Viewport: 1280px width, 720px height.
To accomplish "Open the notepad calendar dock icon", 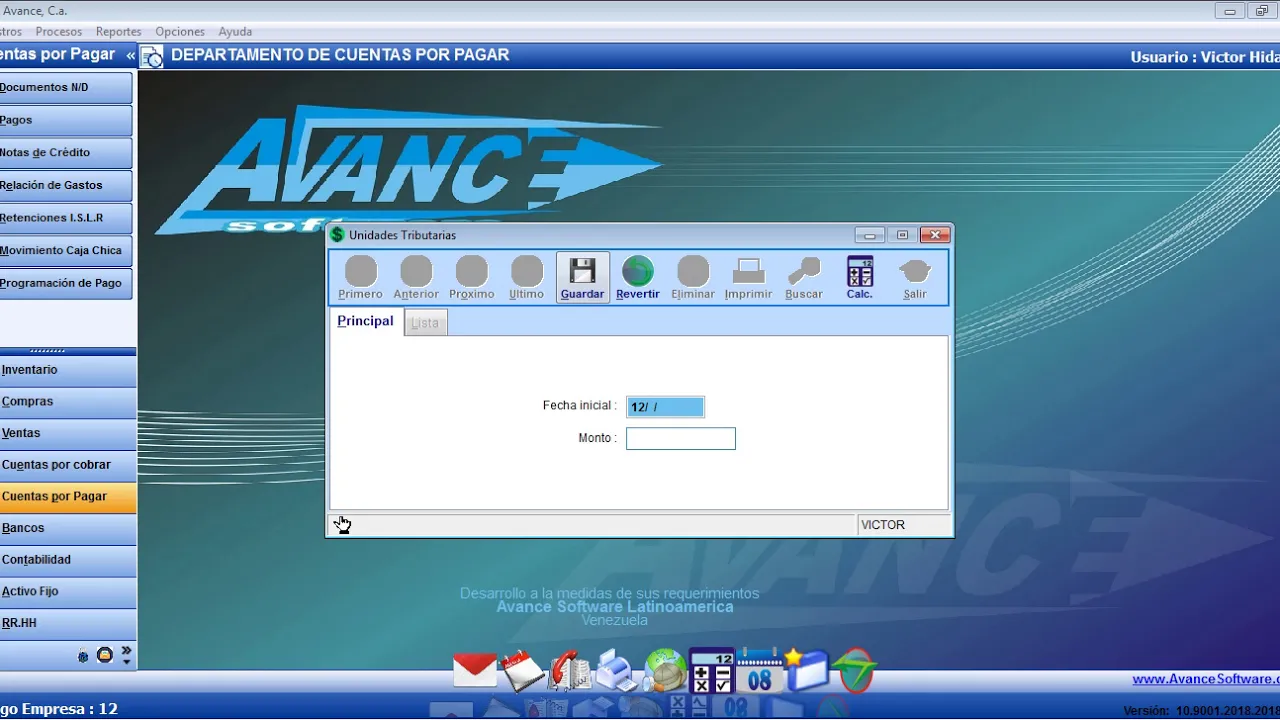I will 523,670.
